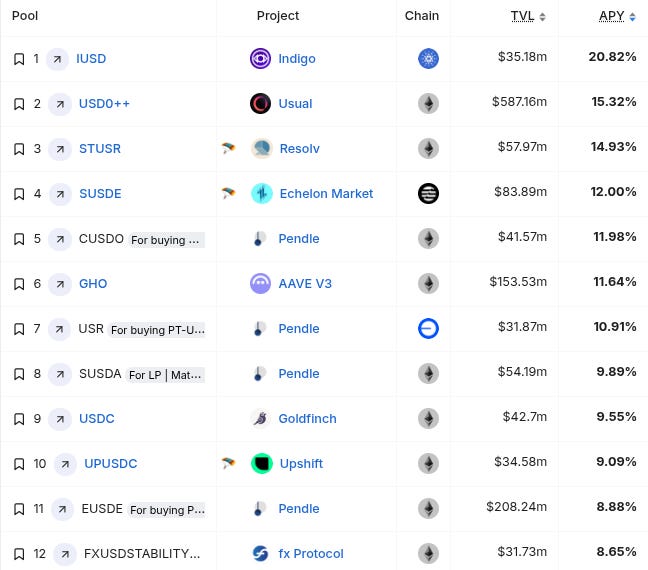
Task: Open external link arrow for EUSDE
Action: pos(62,510)
